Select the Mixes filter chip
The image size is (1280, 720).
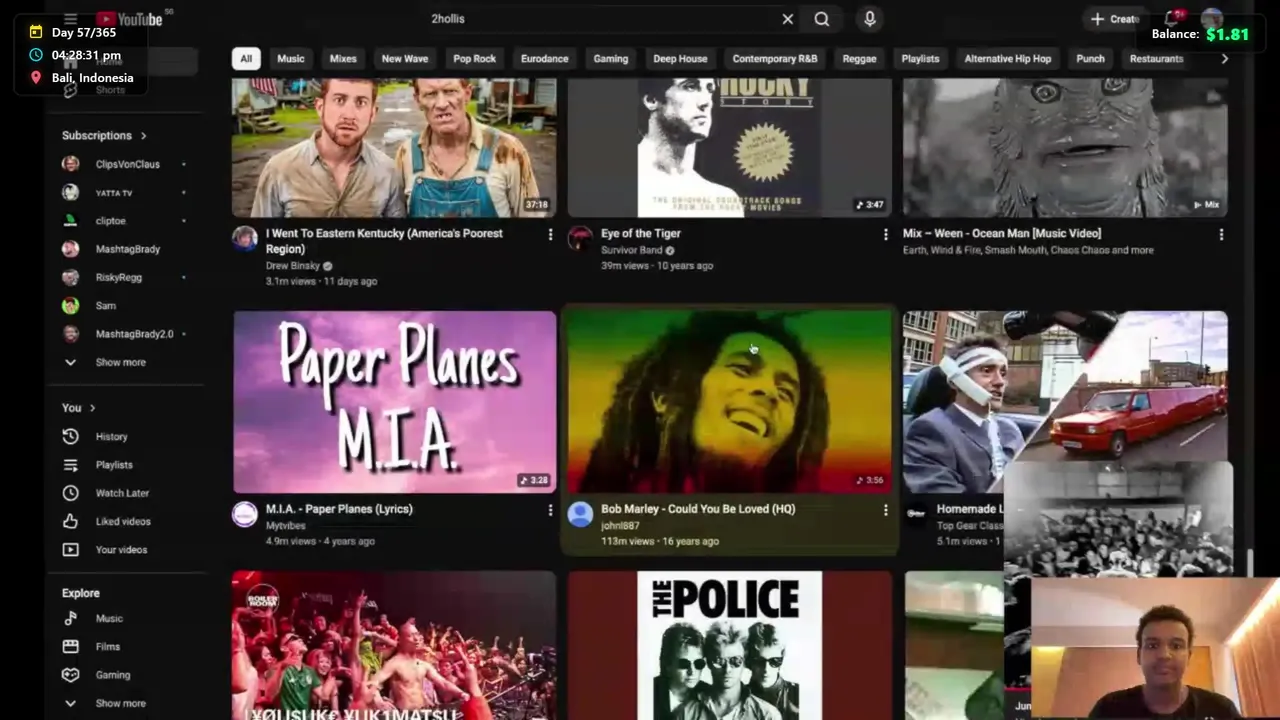(343, 59)
